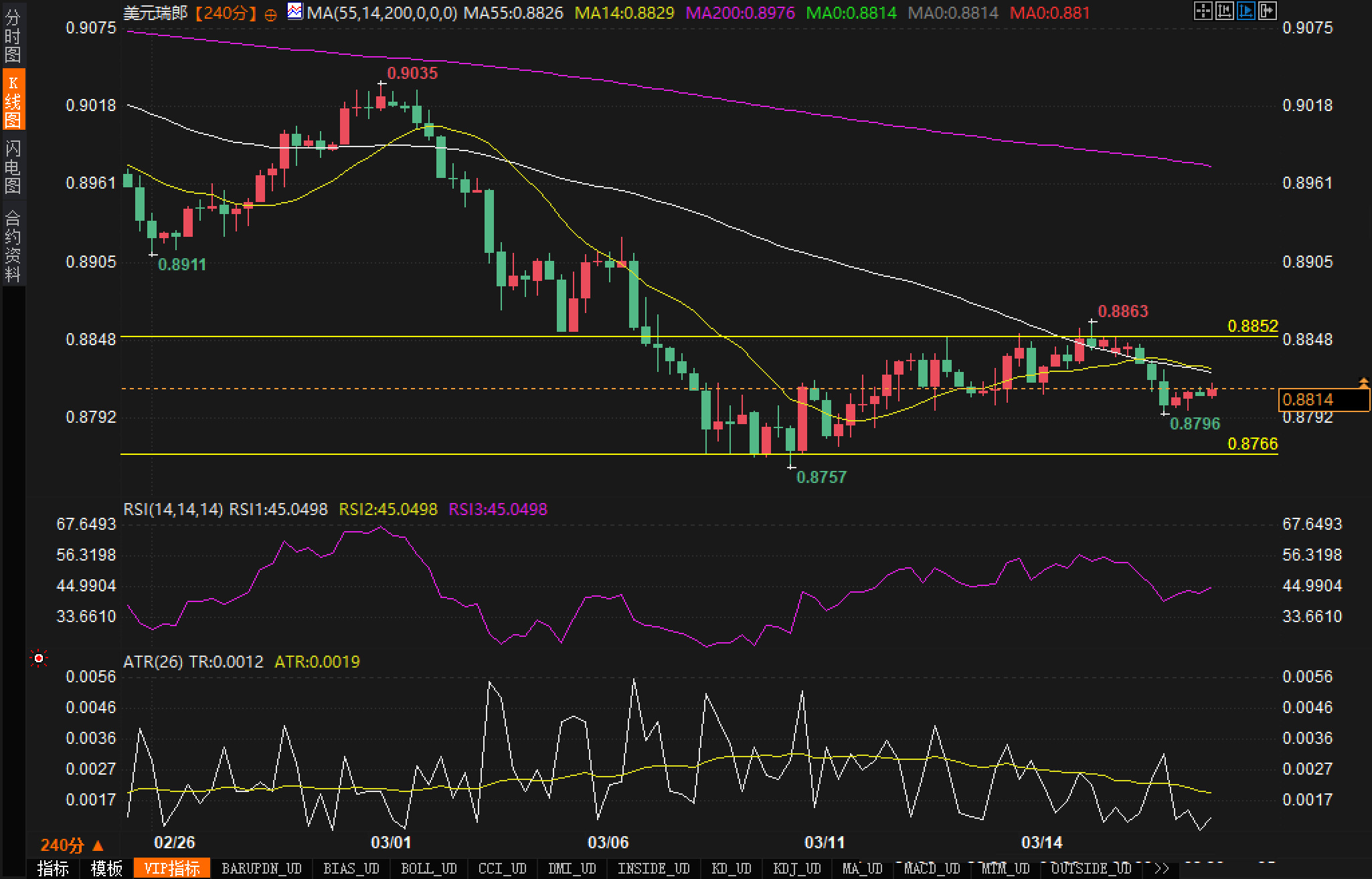This screenshot has width=1372, height=879.
Task: Click the 0.8911 low price label
Action: pos(182,264)
